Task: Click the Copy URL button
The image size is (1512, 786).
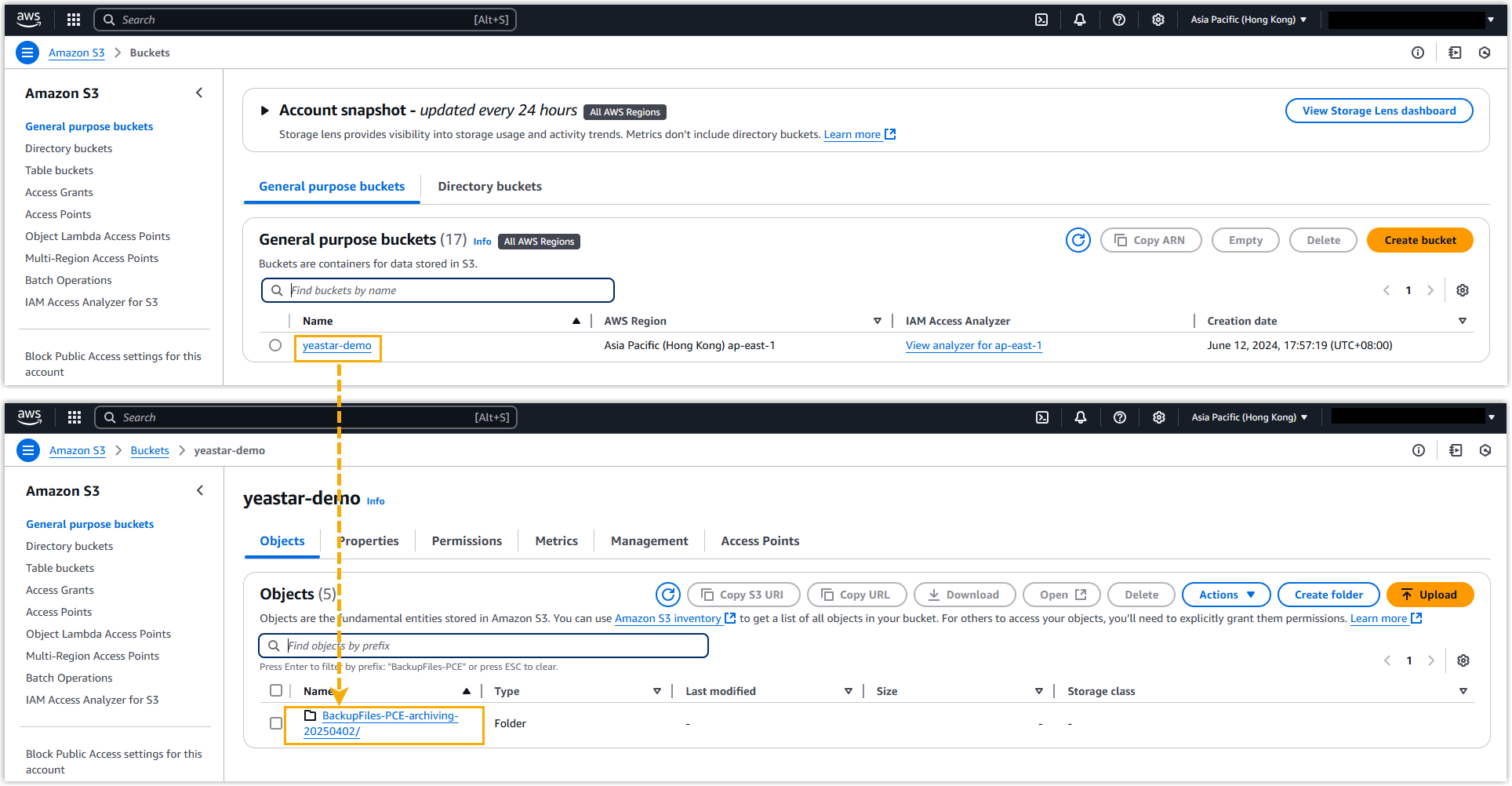Action: 856,595
